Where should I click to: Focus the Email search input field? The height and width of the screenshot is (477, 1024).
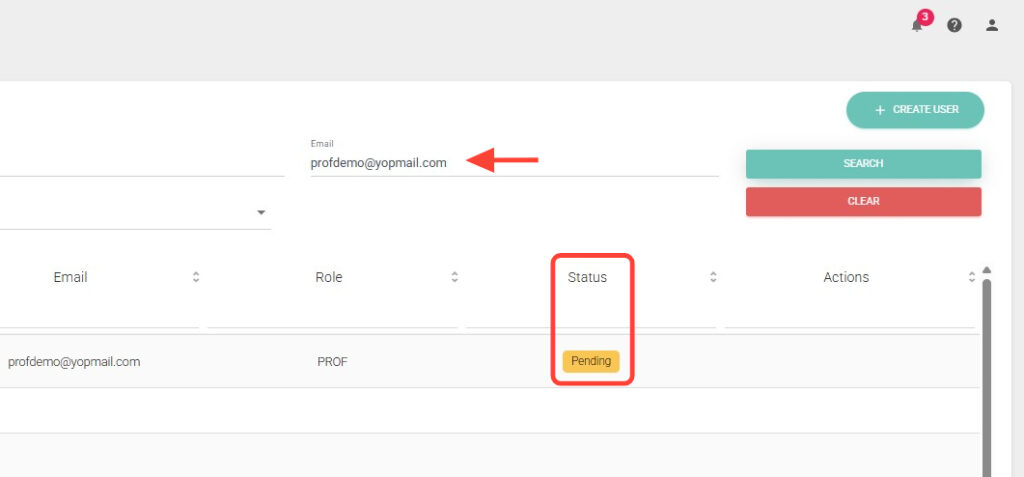[512, 163]
